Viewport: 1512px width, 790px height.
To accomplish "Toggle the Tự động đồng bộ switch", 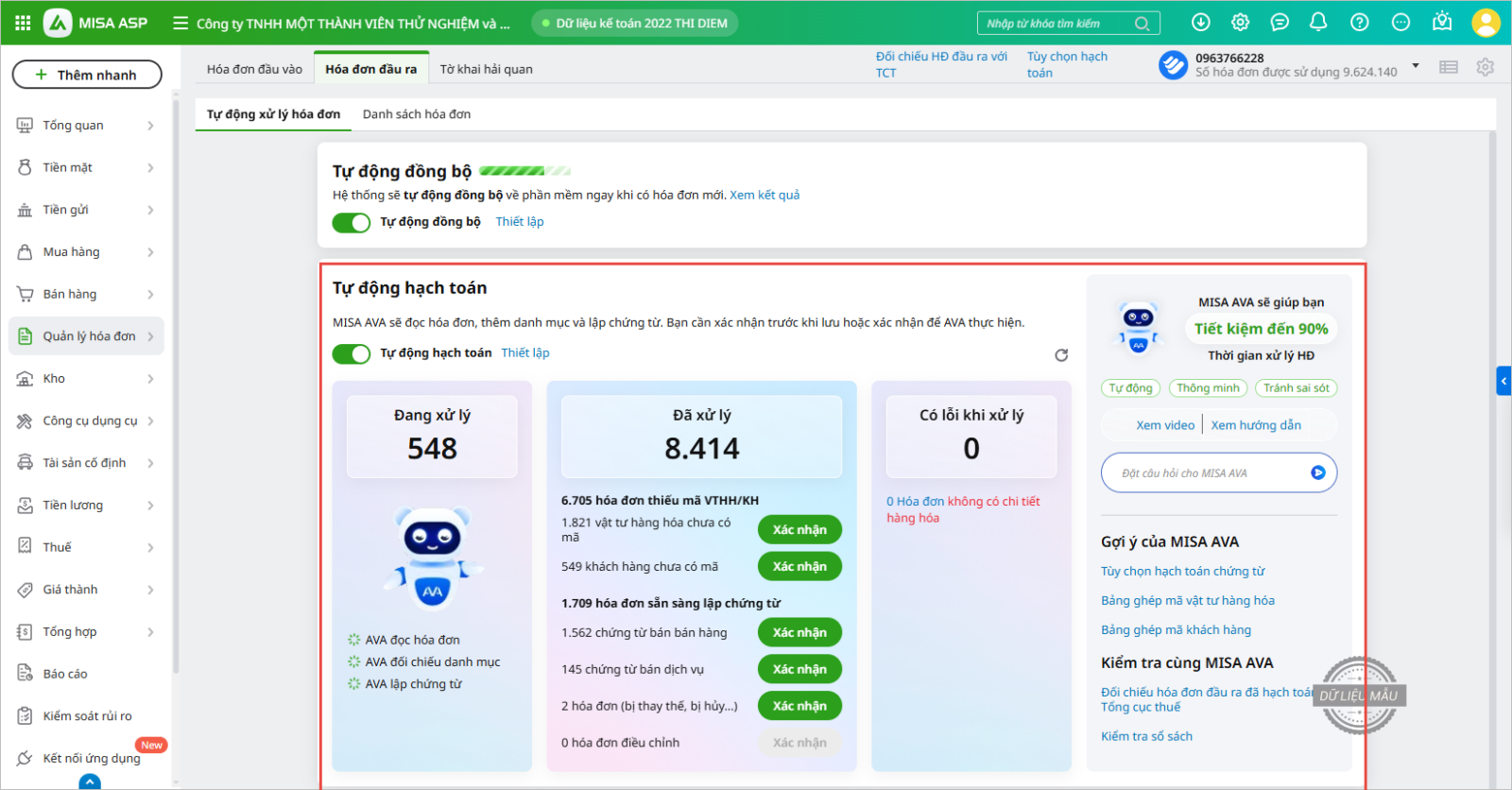I will (x=352, y=222).
